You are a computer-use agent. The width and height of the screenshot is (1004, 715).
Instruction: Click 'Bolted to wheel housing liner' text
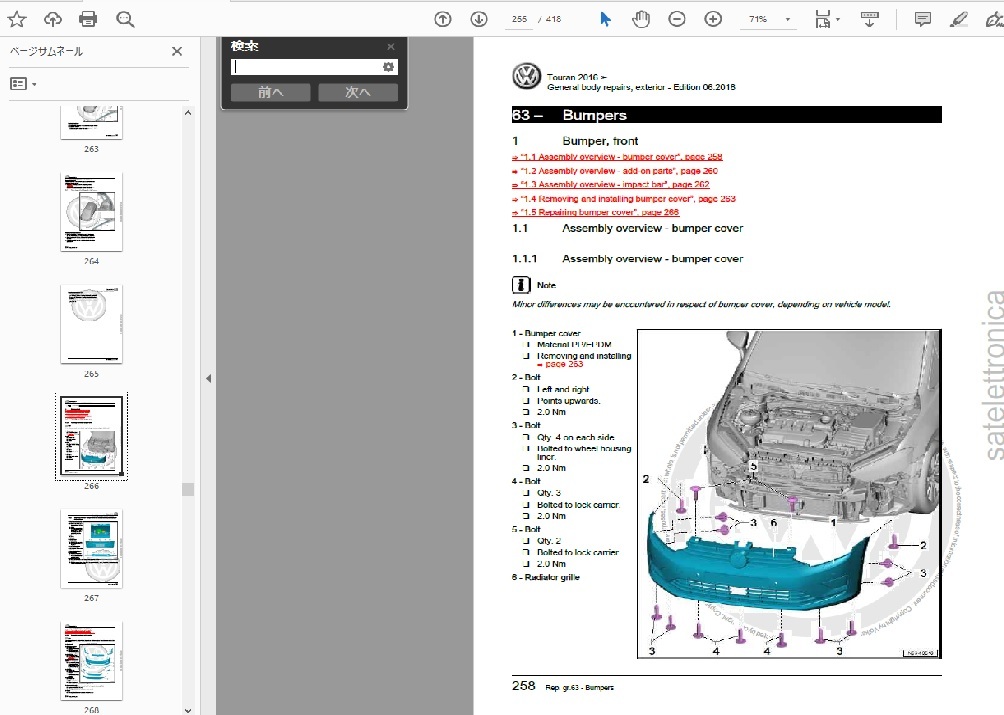click(x=584, y=453)
